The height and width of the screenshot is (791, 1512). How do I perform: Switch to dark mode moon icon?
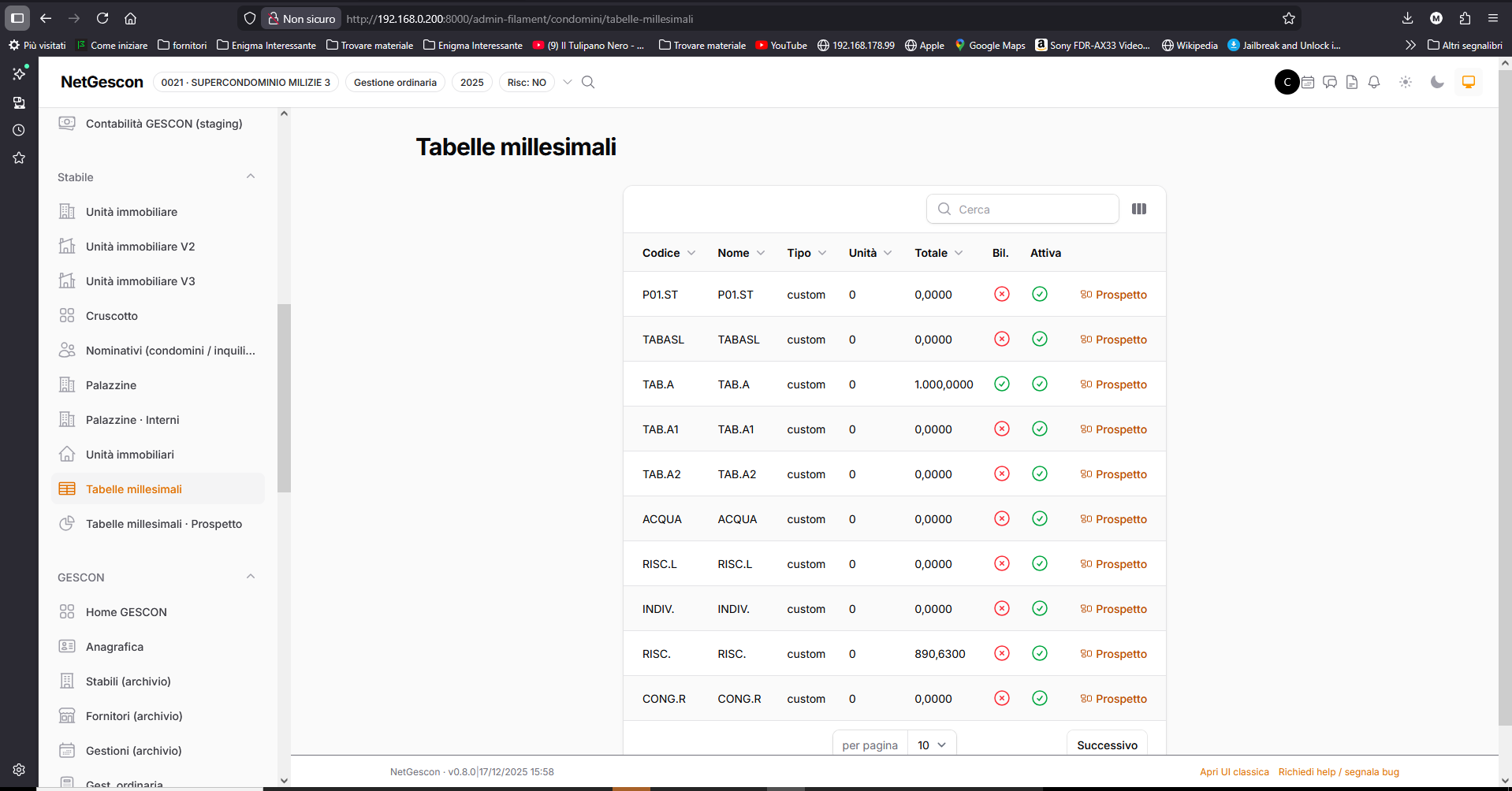(1437, 82)
